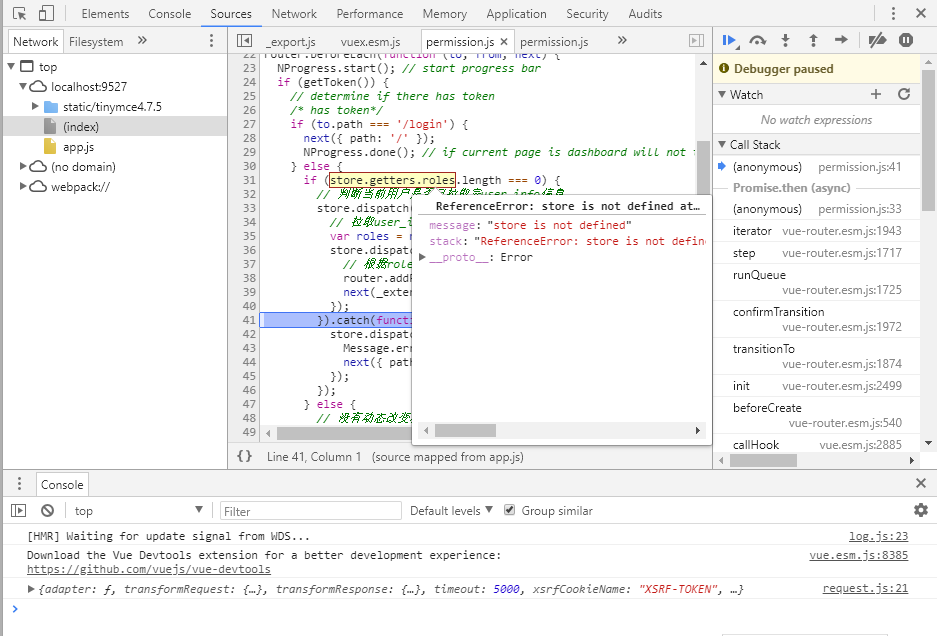Clear the console output

click(x=46, y=511)
